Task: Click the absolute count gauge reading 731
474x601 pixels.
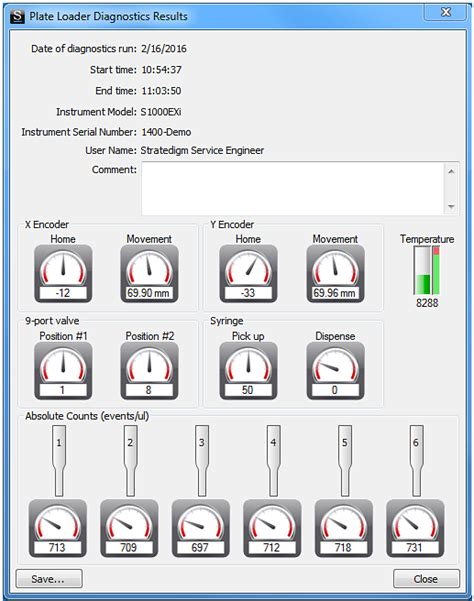Action: [x=415, y=528]
